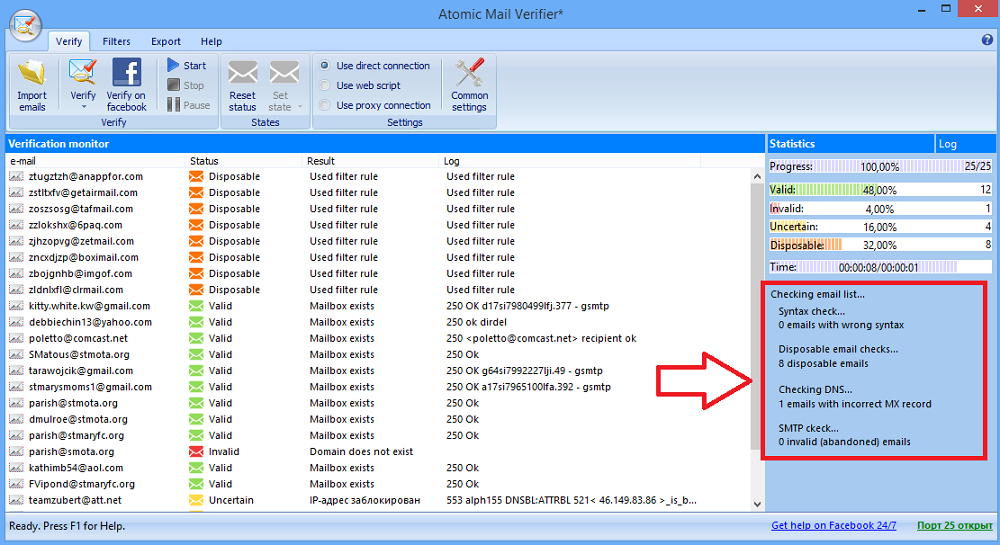Sort by the e-mail column header
1000x545 pixels.
[x=96, y=161]
